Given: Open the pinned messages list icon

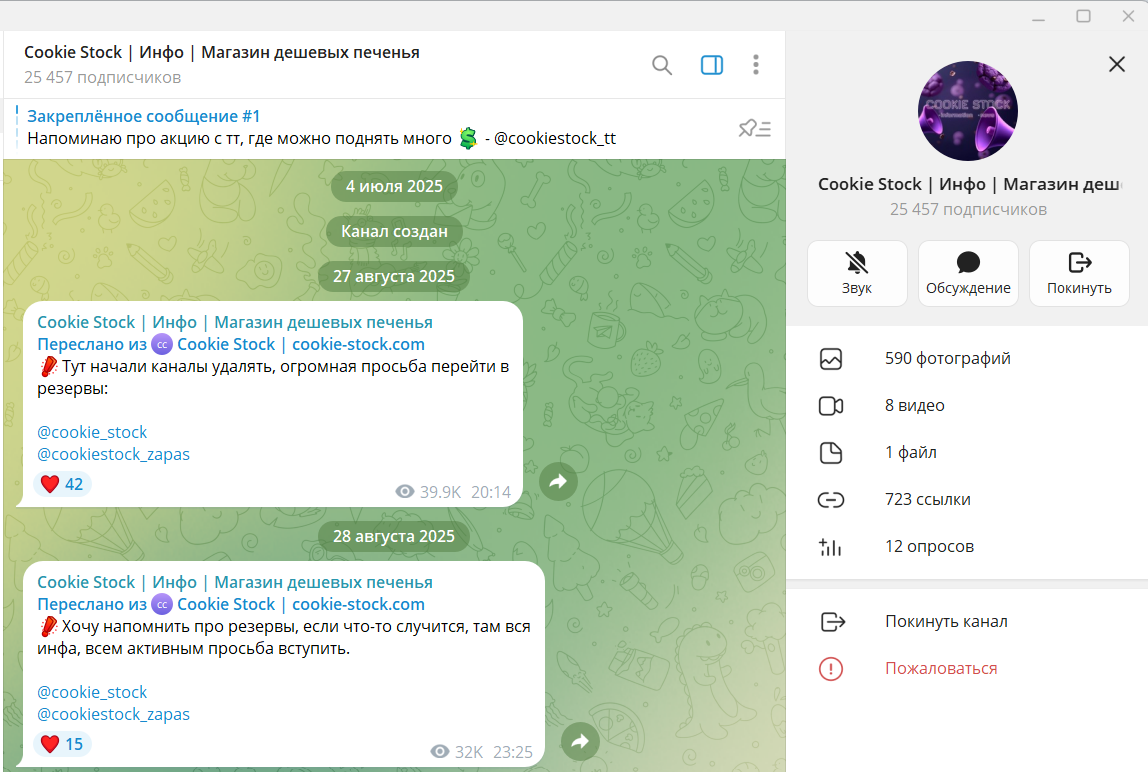Looking at the screenshot, I should (754, 129).
